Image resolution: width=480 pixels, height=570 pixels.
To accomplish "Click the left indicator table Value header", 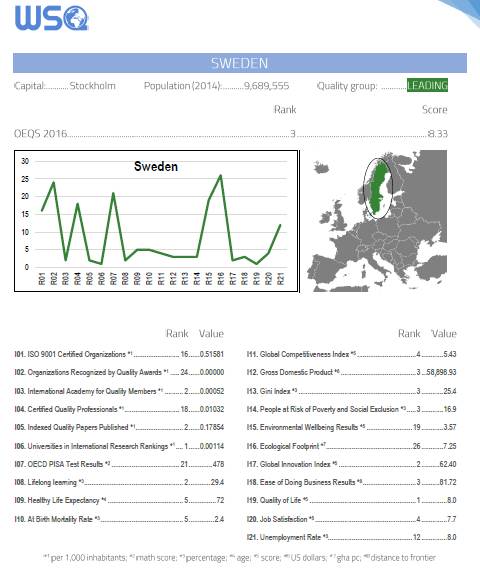I will (211, 334).
